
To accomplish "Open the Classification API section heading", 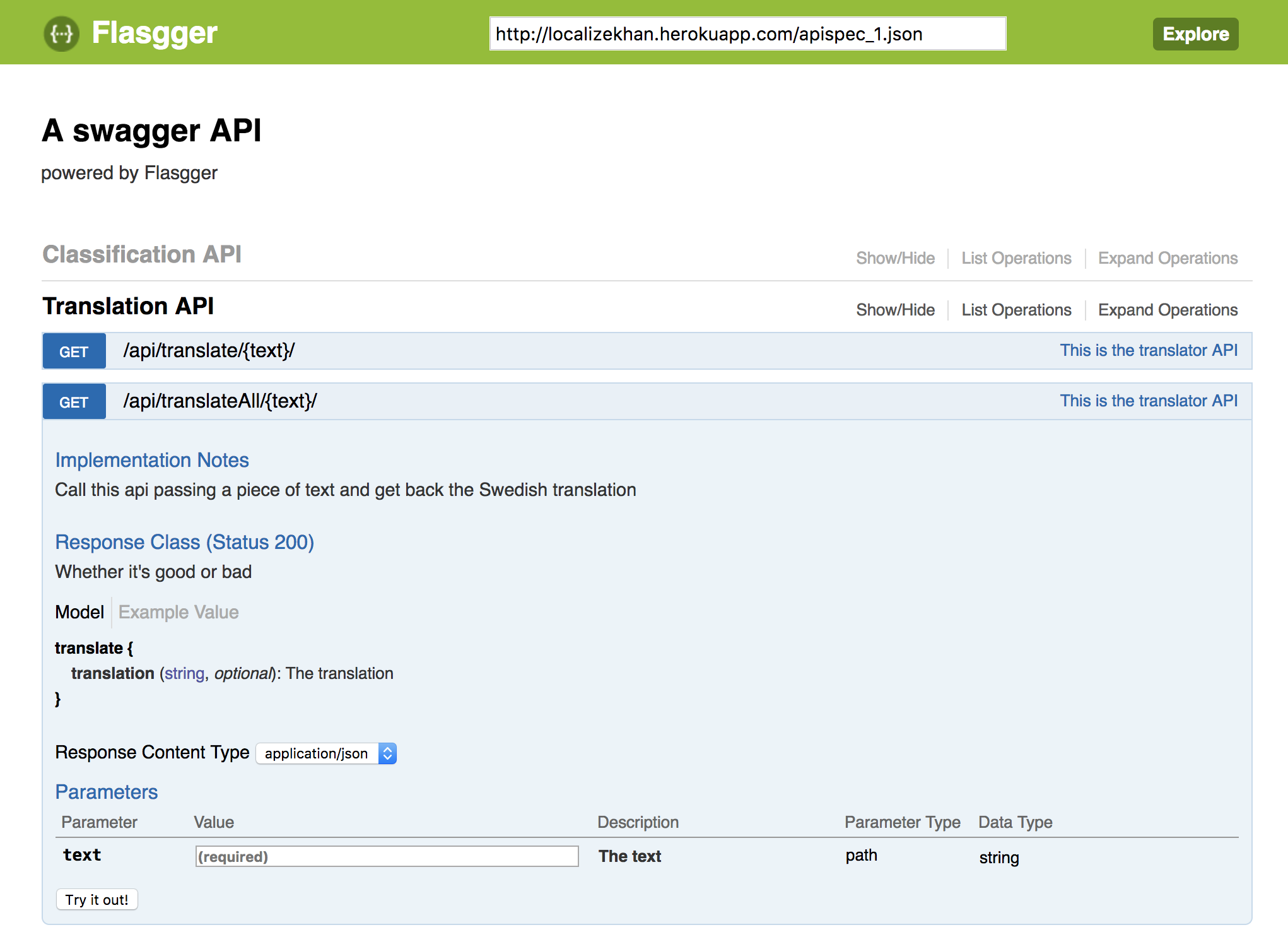I will pos(142,254).
